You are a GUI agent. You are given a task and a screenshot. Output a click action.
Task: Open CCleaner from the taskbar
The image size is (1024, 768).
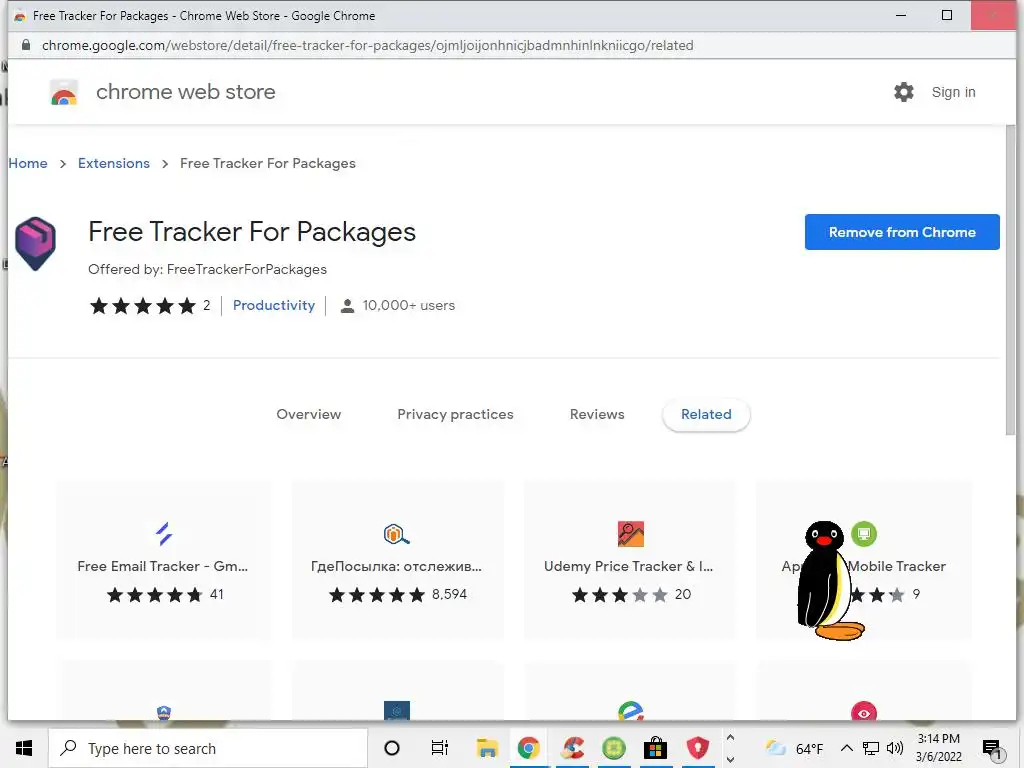coord(573,748)
